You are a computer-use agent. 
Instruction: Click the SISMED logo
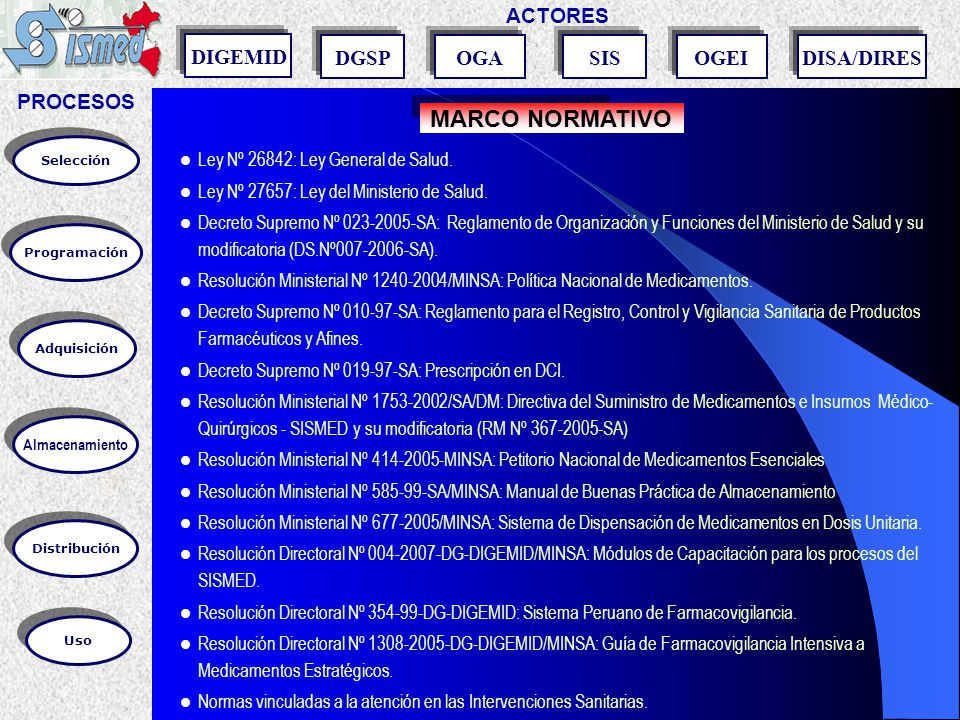pyautogui.click(x=82, y=39)
